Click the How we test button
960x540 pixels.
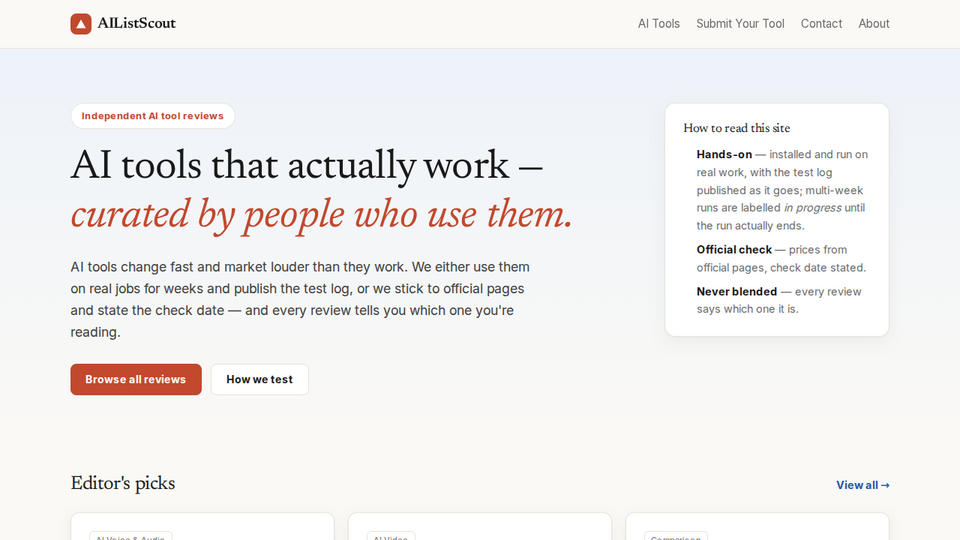click(x=260, y=380)
